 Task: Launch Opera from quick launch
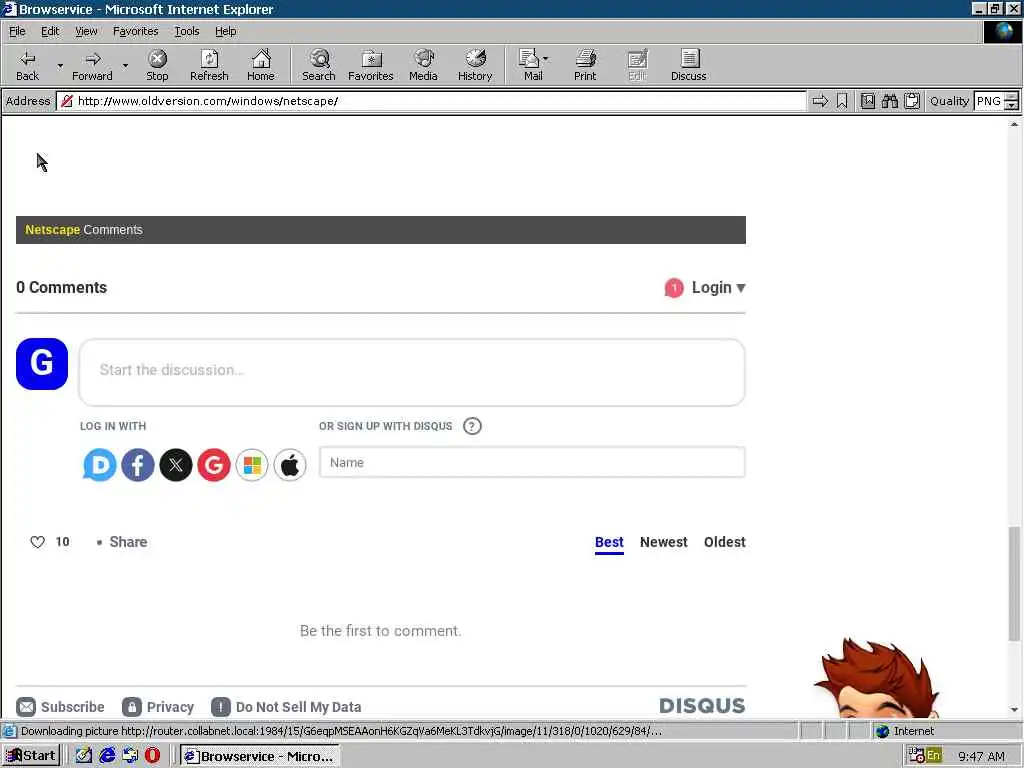tap(152, 756)
